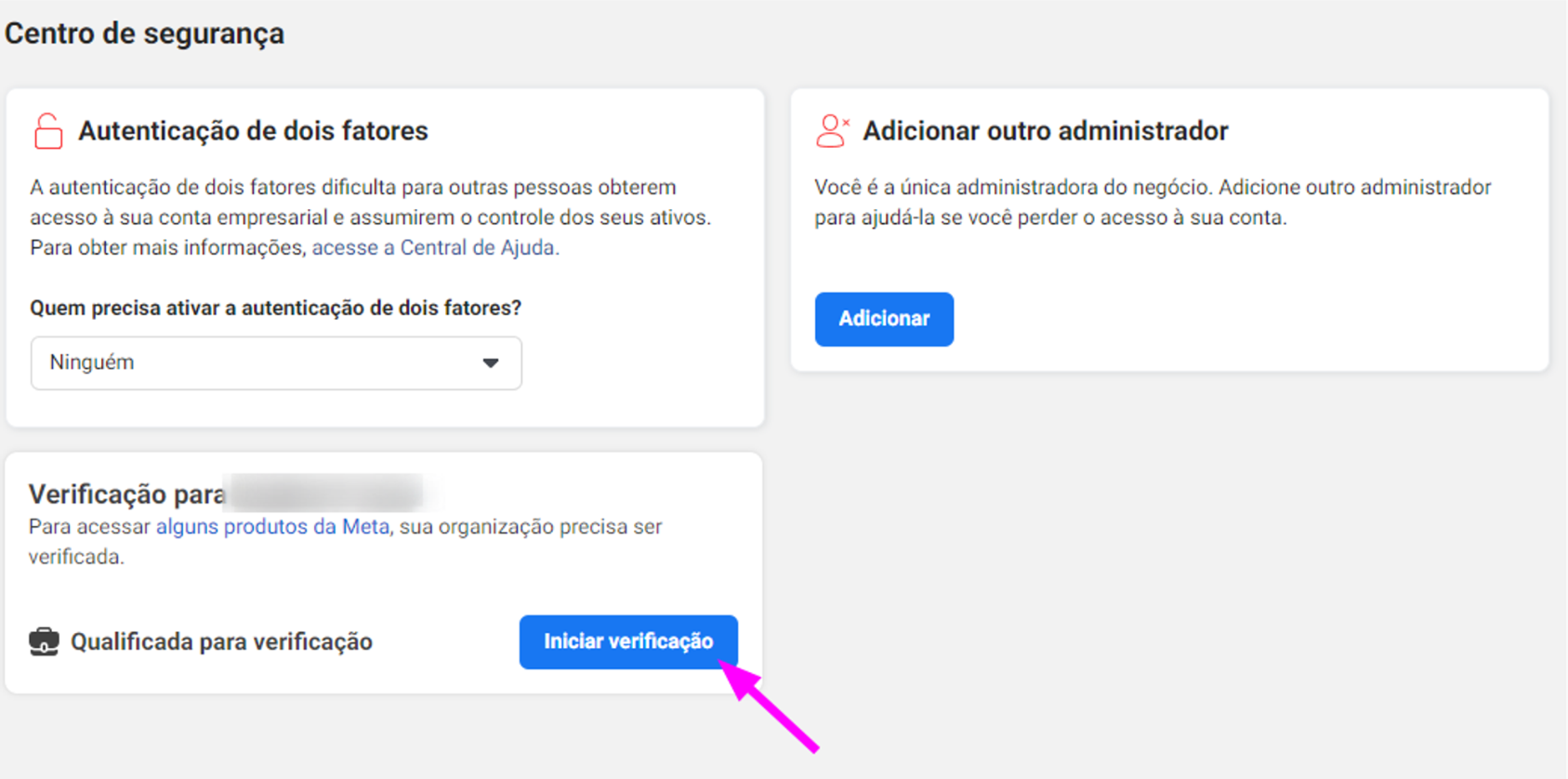
Task: Click the Quem precisa ativar question label
Action: (x=276, y=308)
